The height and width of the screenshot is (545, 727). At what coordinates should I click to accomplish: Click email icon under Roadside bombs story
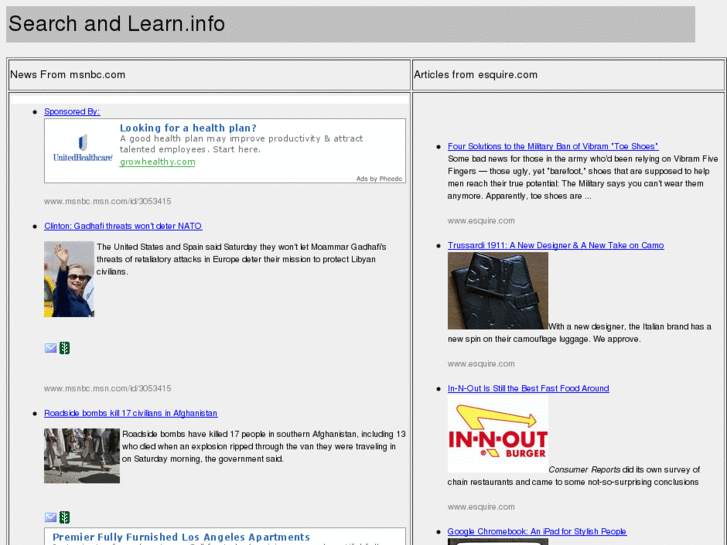pyautogui.click(x=51, y=517)
